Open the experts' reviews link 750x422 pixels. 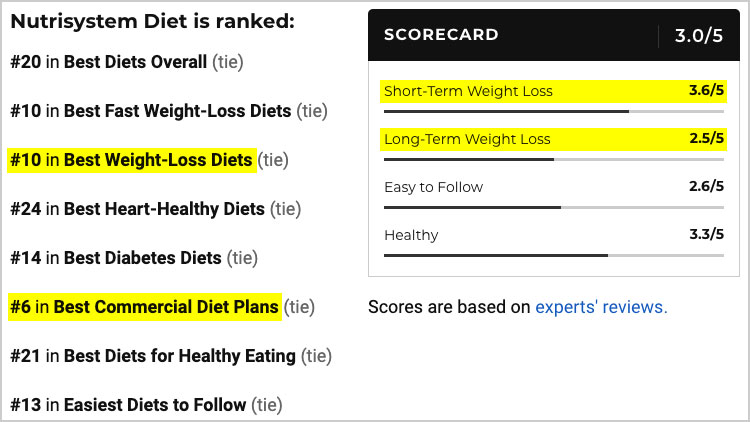[601, 307]
